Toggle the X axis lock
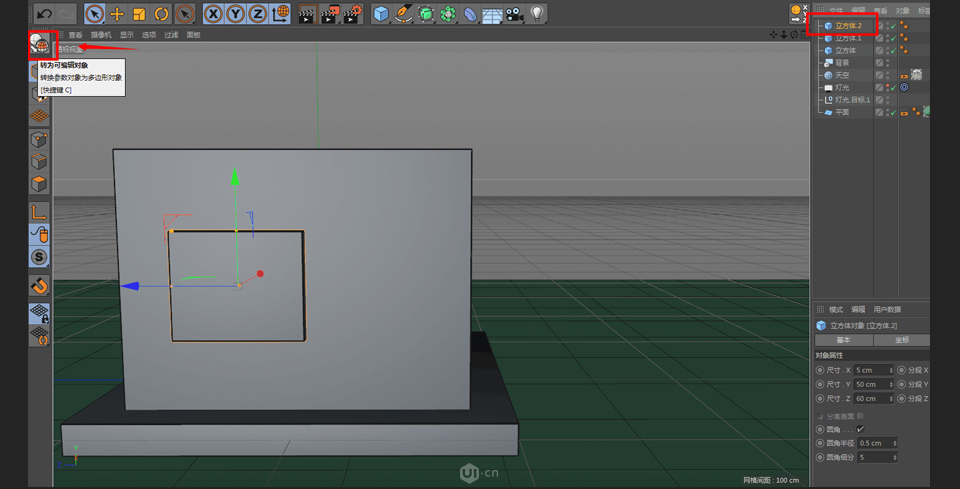This screenshot has height=489, width=960. tap(213, 14)
